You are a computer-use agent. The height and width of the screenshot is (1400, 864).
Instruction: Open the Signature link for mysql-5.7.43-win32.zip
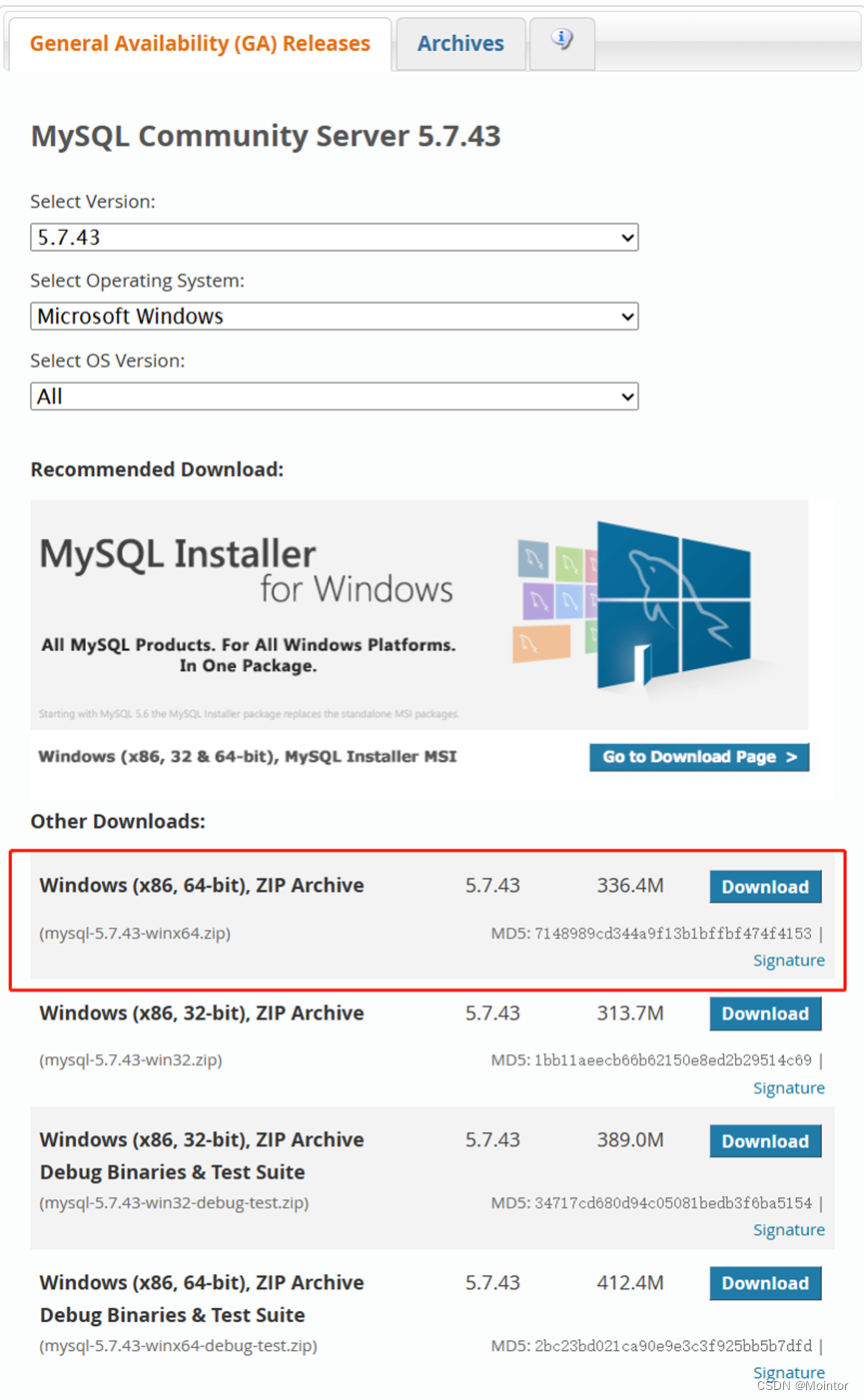[789, 1087]
